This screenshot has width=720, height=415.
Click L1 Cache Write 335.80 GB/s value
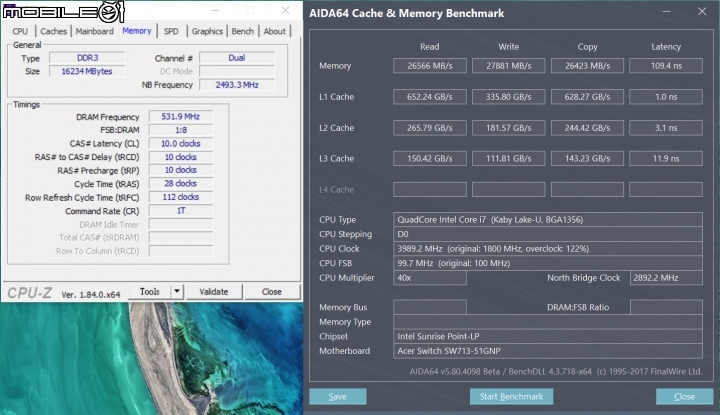point(509,97)
